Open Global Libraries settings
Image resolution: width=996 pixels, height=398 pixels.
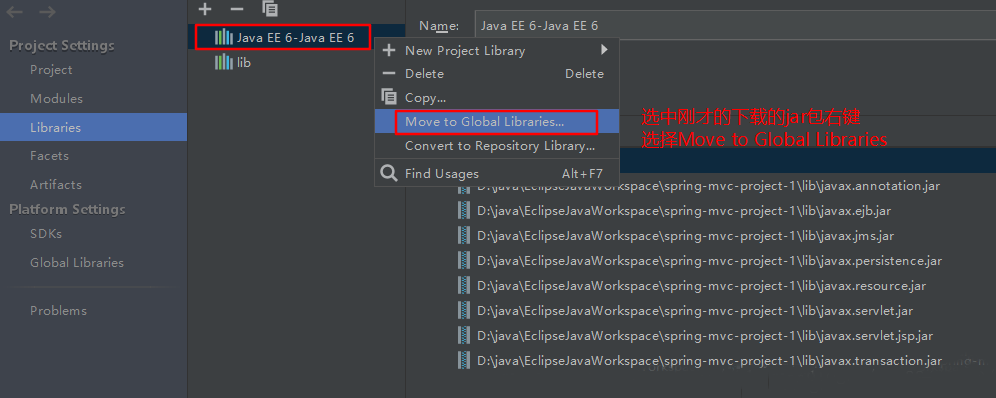tap(77, 263)
